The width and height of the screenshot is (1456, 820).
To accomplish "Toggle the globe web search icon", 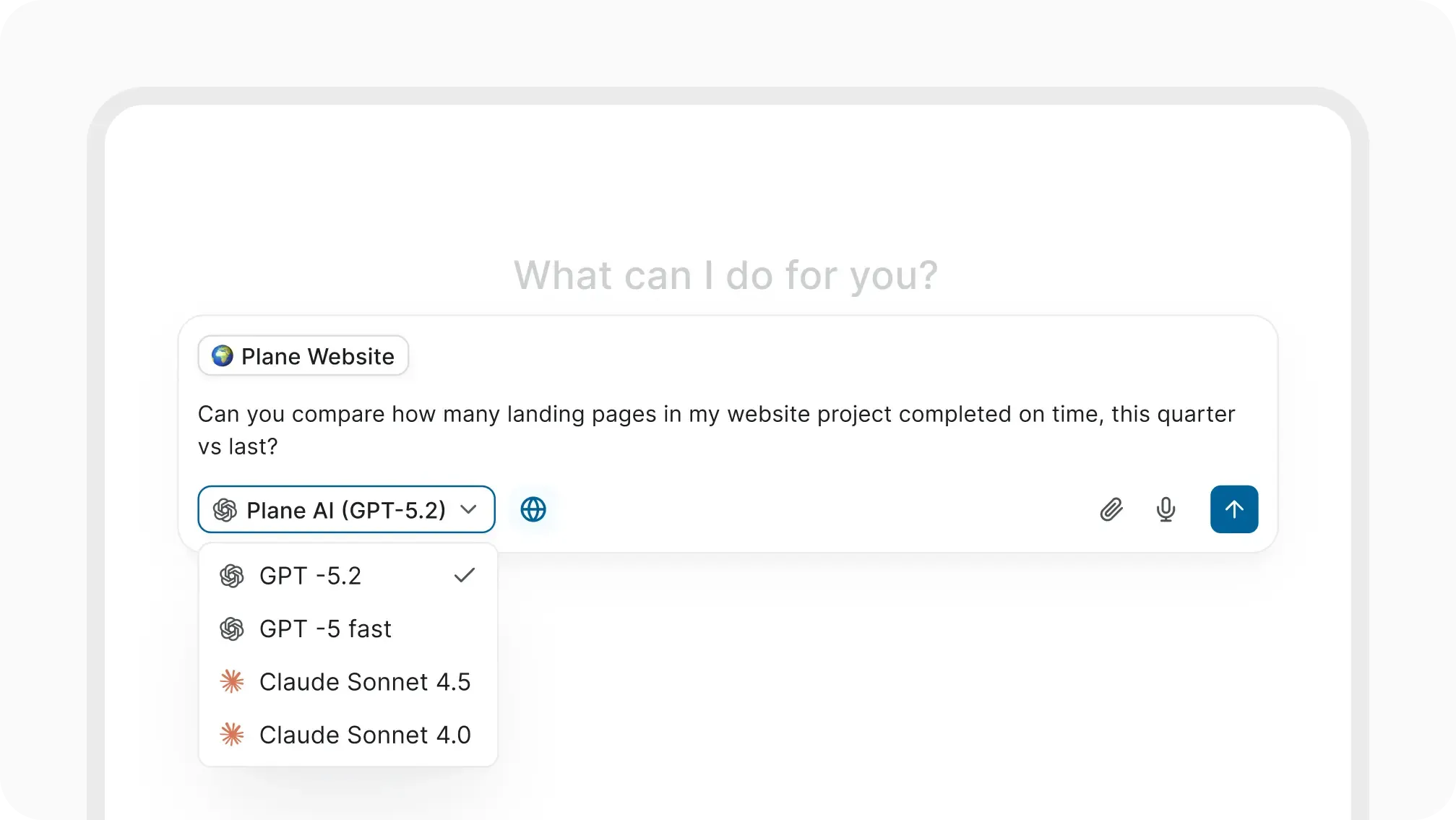I will point(533,510).
